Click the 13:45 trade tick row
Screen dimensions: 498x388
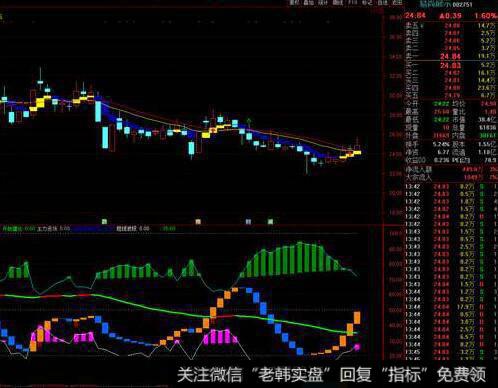pos(451,352)
